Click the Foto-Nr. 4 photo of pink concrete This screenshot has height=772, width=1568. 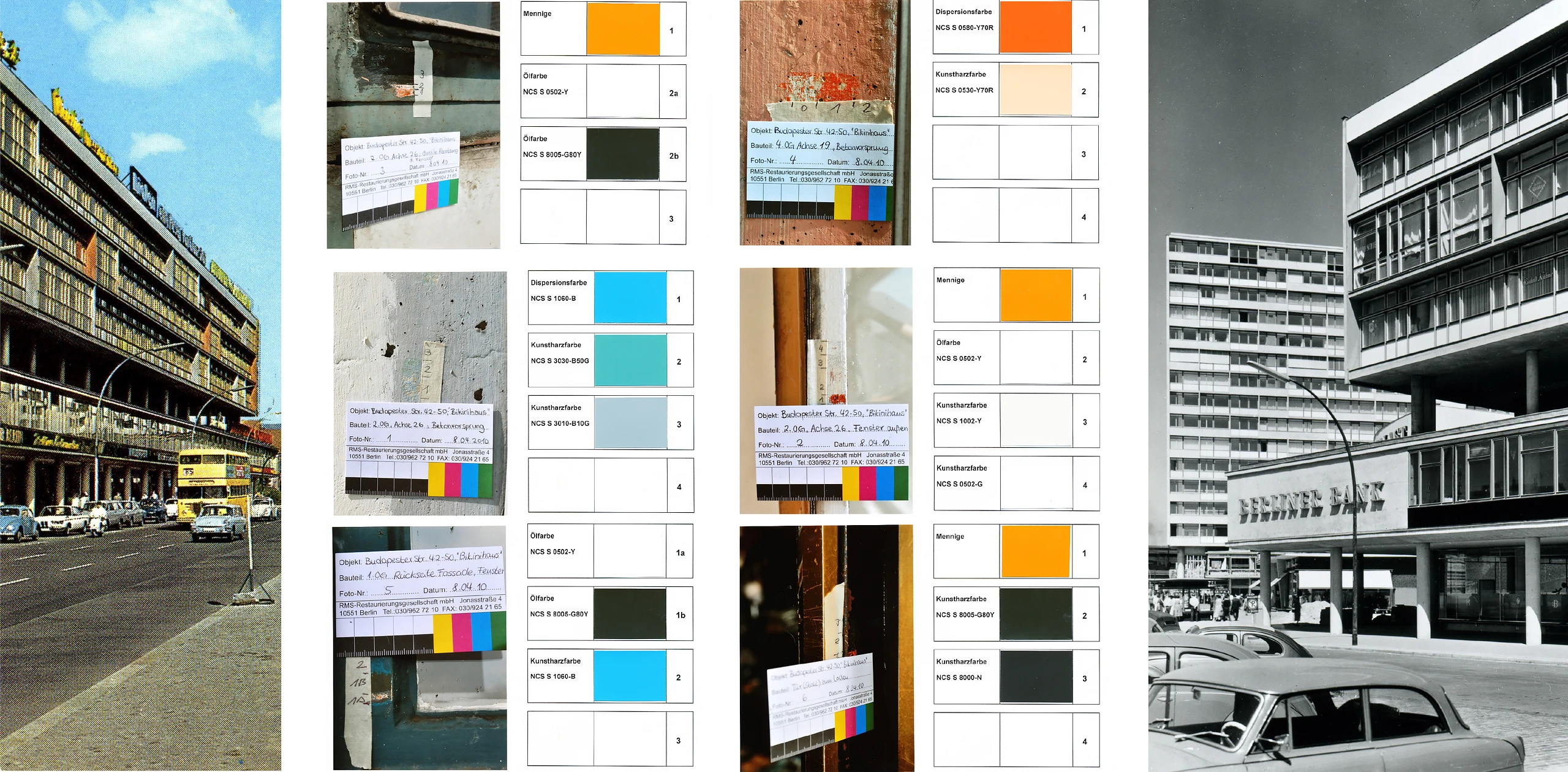(824, 123)
